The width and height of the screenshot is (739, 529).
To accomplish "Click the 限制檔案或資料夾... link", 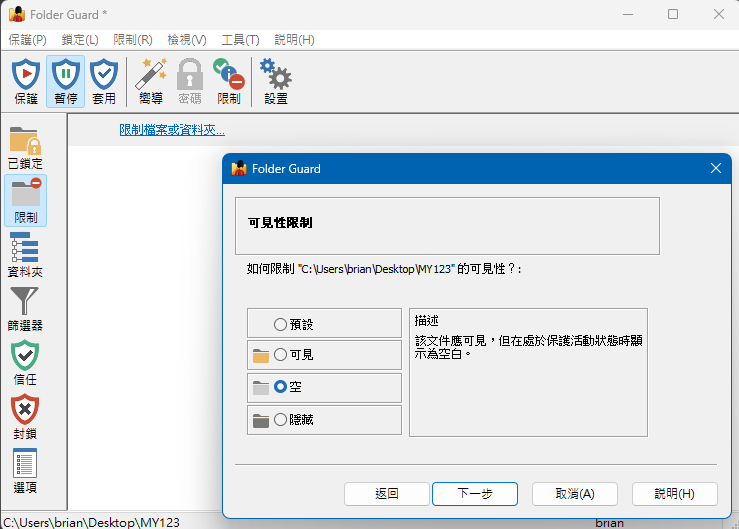I will (172, 130).
